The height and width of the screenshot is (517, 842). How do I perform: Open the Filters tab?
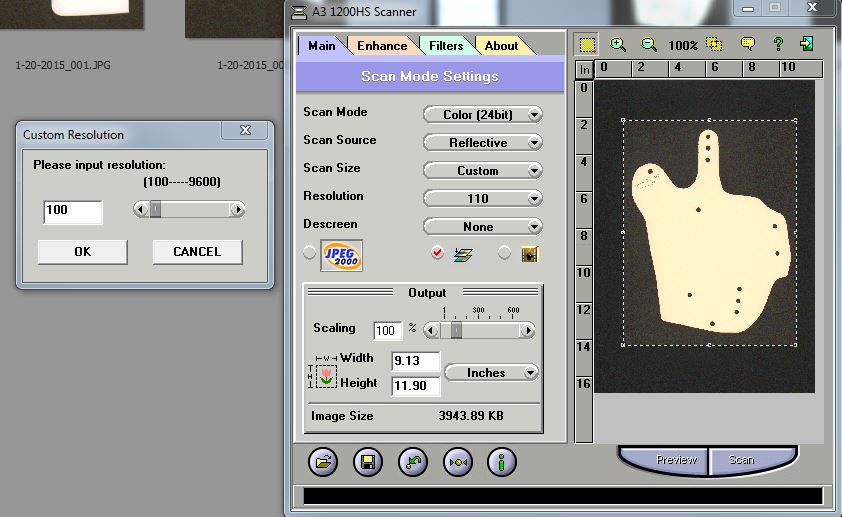click(x=446, y=46)
